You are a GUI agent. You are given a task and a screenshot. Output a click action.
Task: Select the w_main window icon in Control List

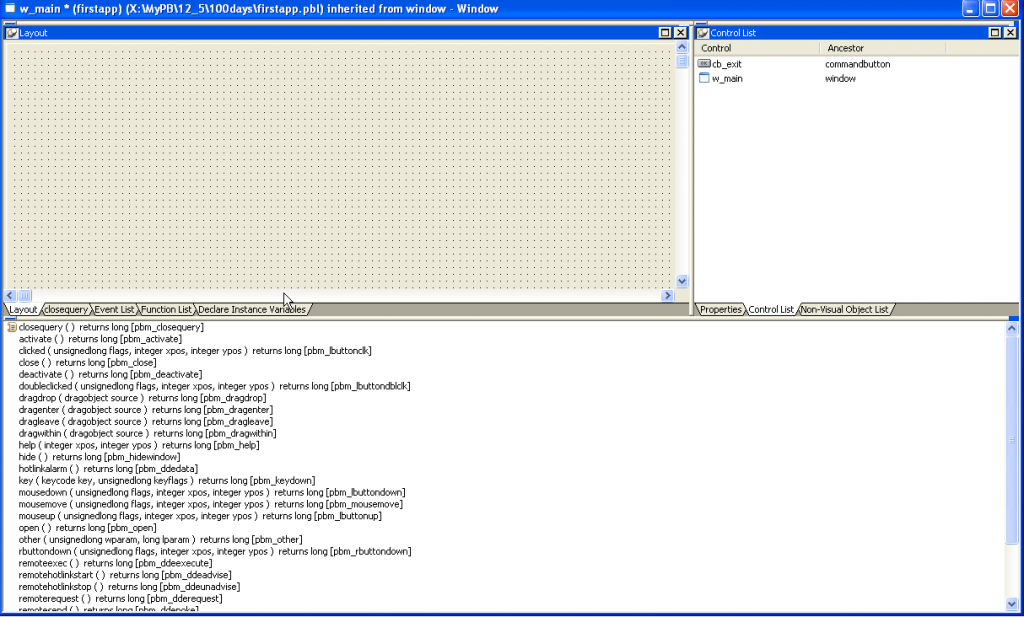tap(704, 78)
